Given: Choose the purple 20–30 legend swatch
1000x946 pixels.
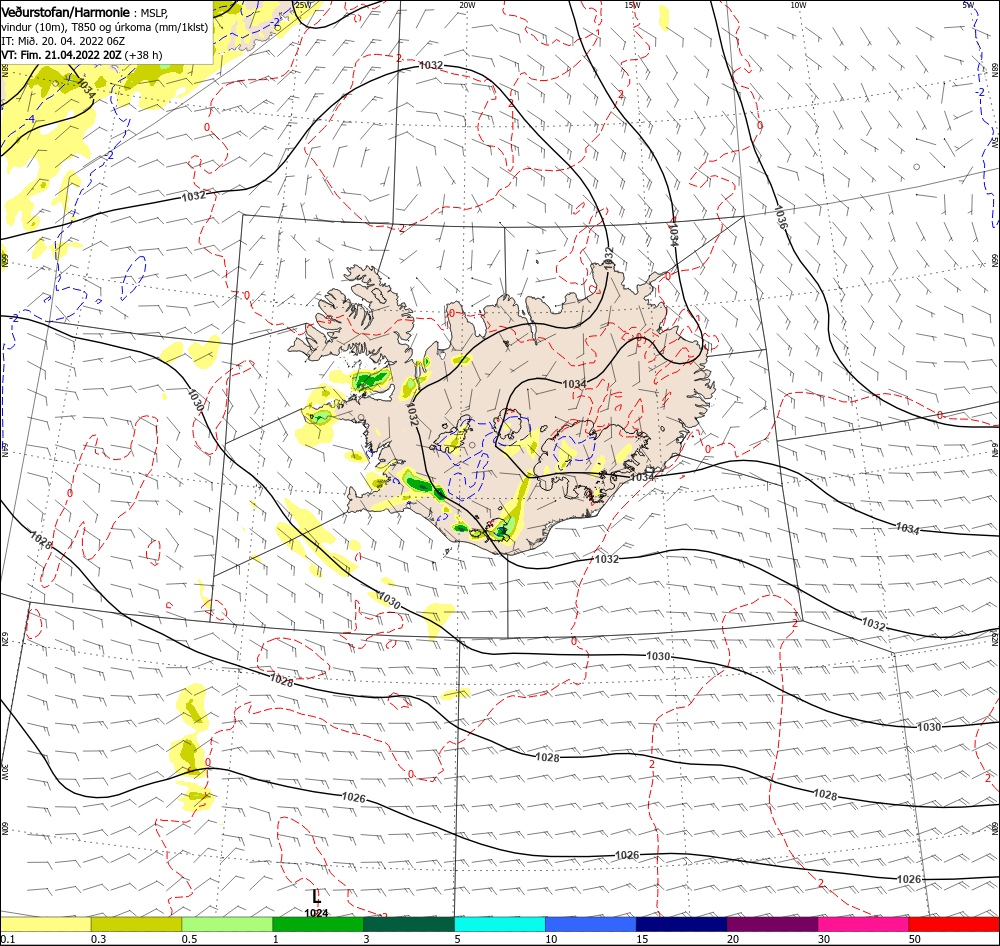Looking at the screenshot, I should click(772, 924).
